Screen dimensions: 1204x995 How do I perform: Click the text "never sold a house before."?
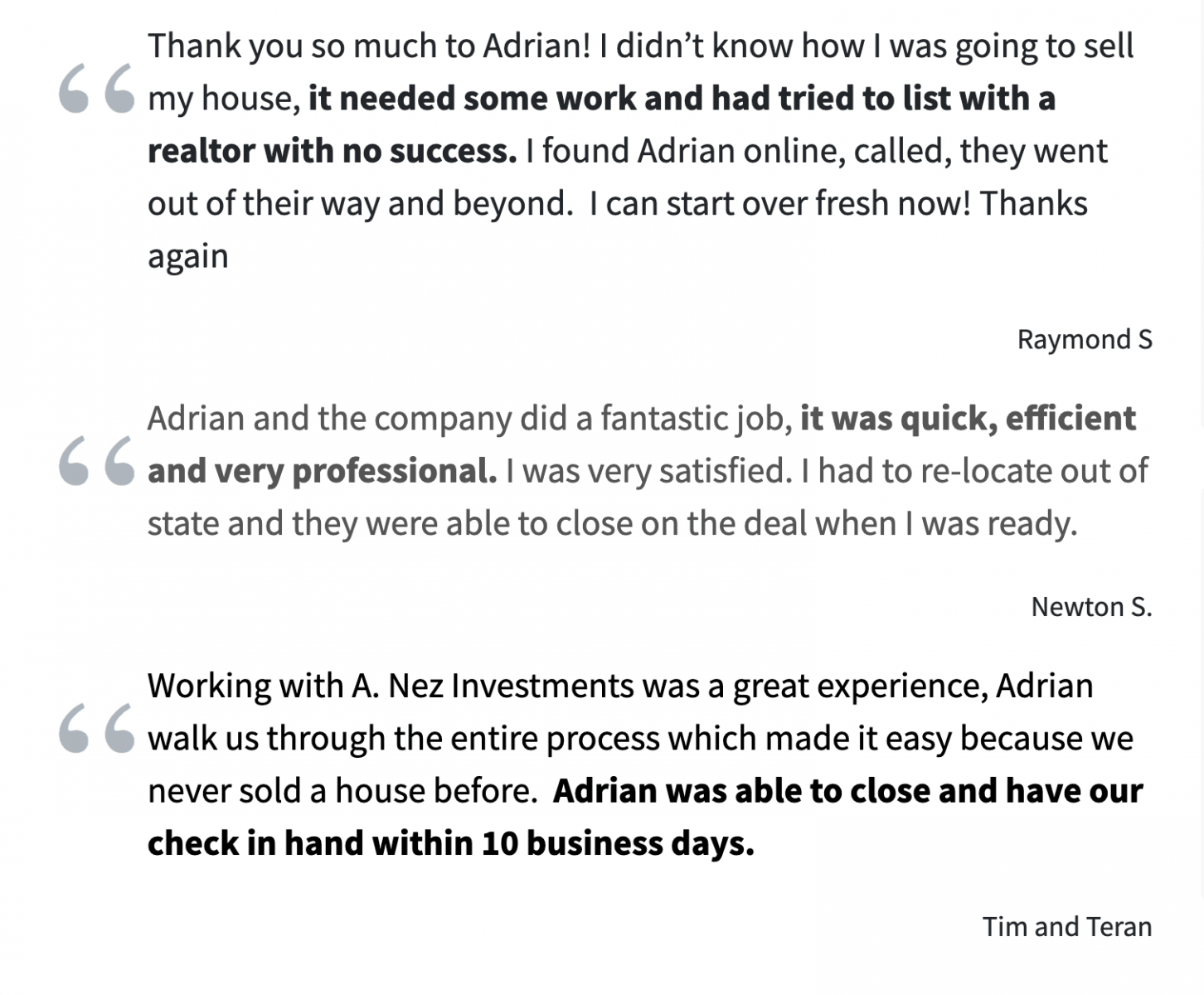pos(342,791)
